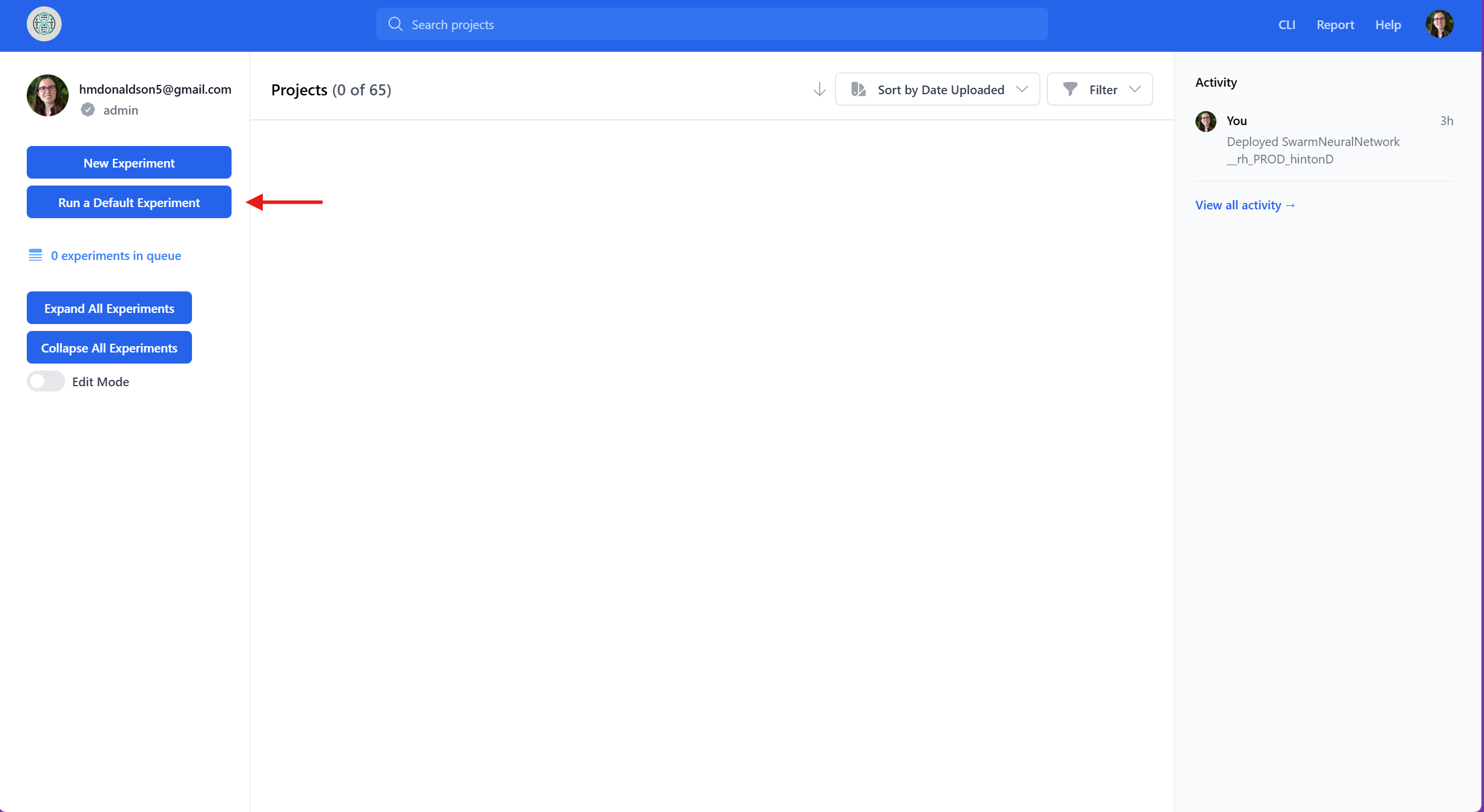Click the You name in activity
Viewport: 1484px width, 812px height.
pyautogui.click(x=1236, y=120)
